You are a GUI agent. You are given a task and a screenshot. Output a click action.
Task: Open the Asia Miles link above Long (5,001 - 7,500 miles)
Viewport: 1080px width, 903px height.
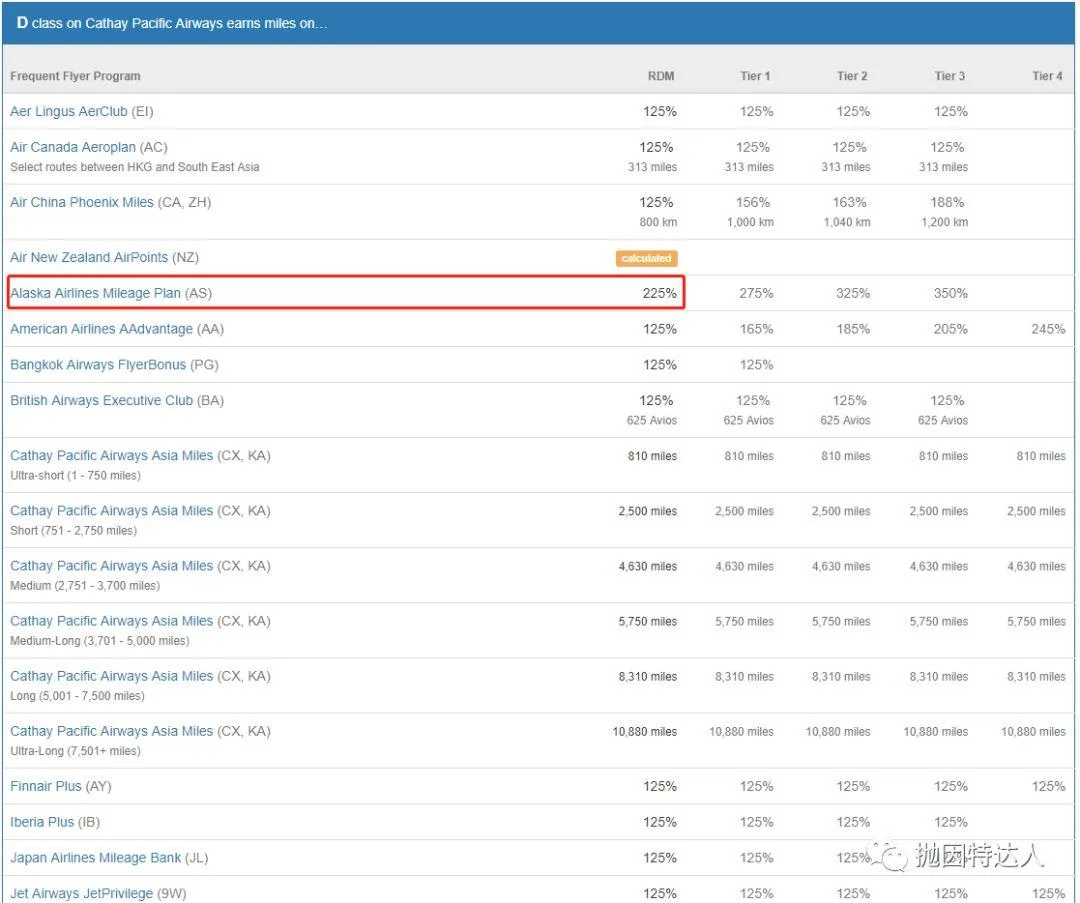pyautogui.click(x=112, y=676)
